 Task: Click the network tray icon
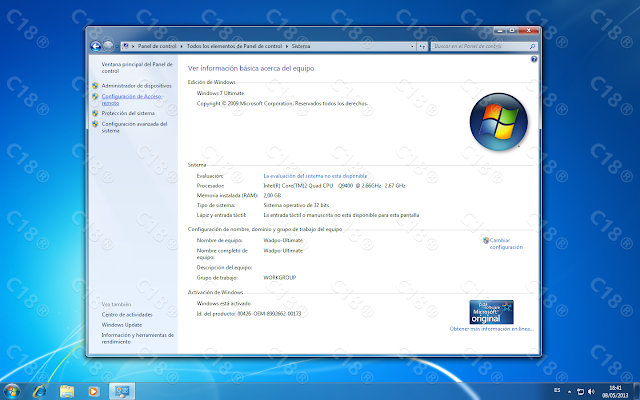click(x=580, y=392)
